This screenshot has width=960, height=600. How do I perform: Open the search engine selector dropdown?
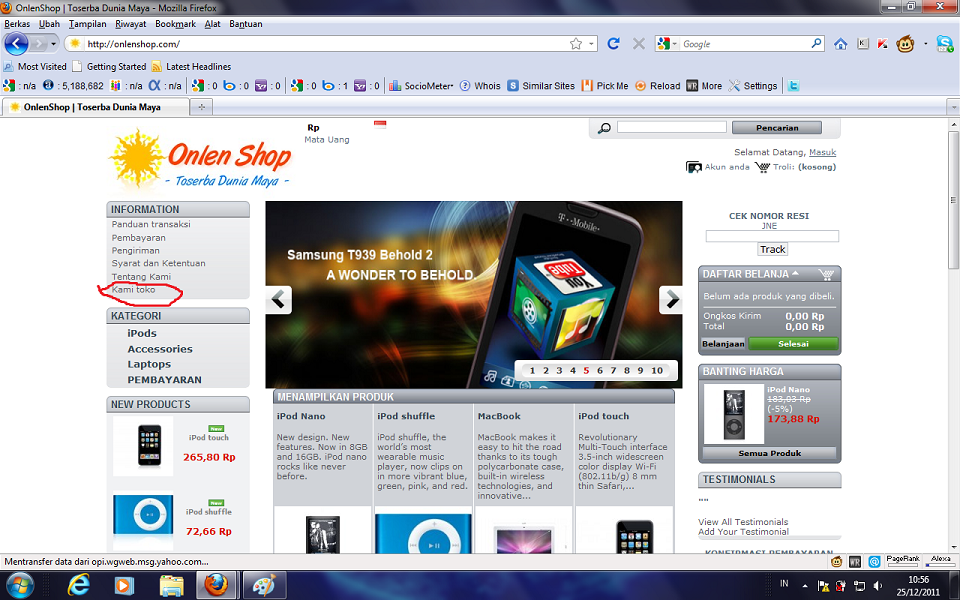(667, 43)
